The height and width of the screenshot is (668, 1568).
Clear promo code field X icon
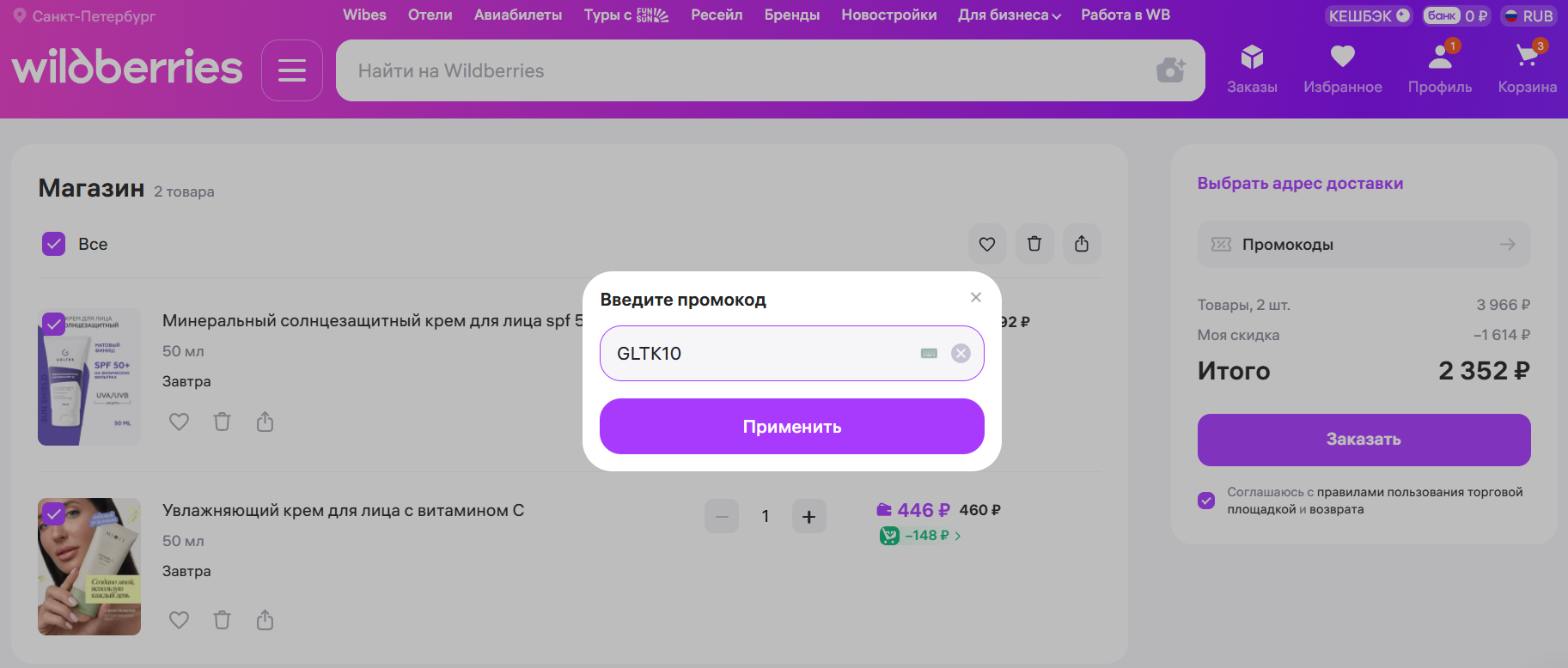[961, 353]
